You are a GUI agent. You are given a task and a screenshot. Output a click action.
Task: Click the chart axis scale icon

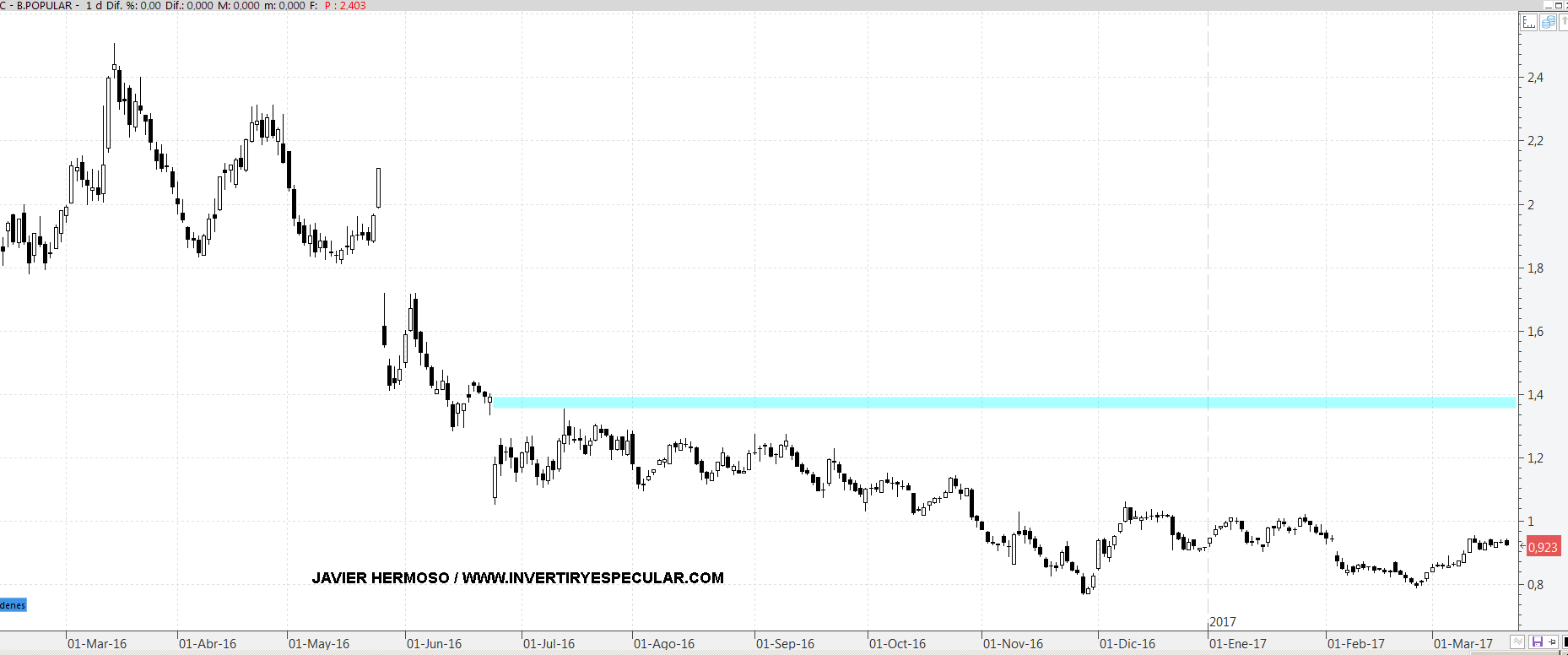(1529, 23)
